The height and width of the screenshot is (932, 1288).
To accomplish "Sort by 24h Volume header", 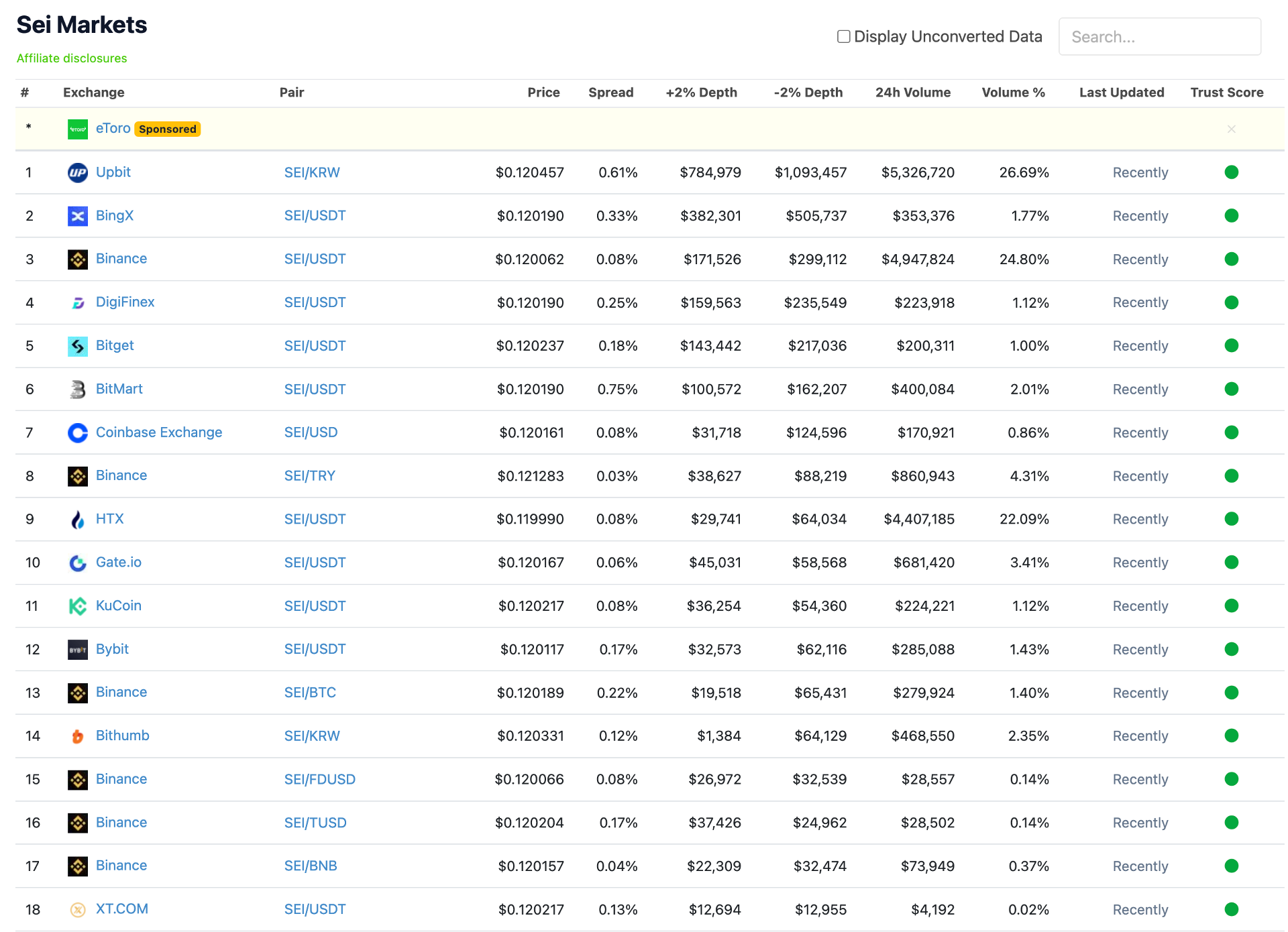I will coord(912,93).
